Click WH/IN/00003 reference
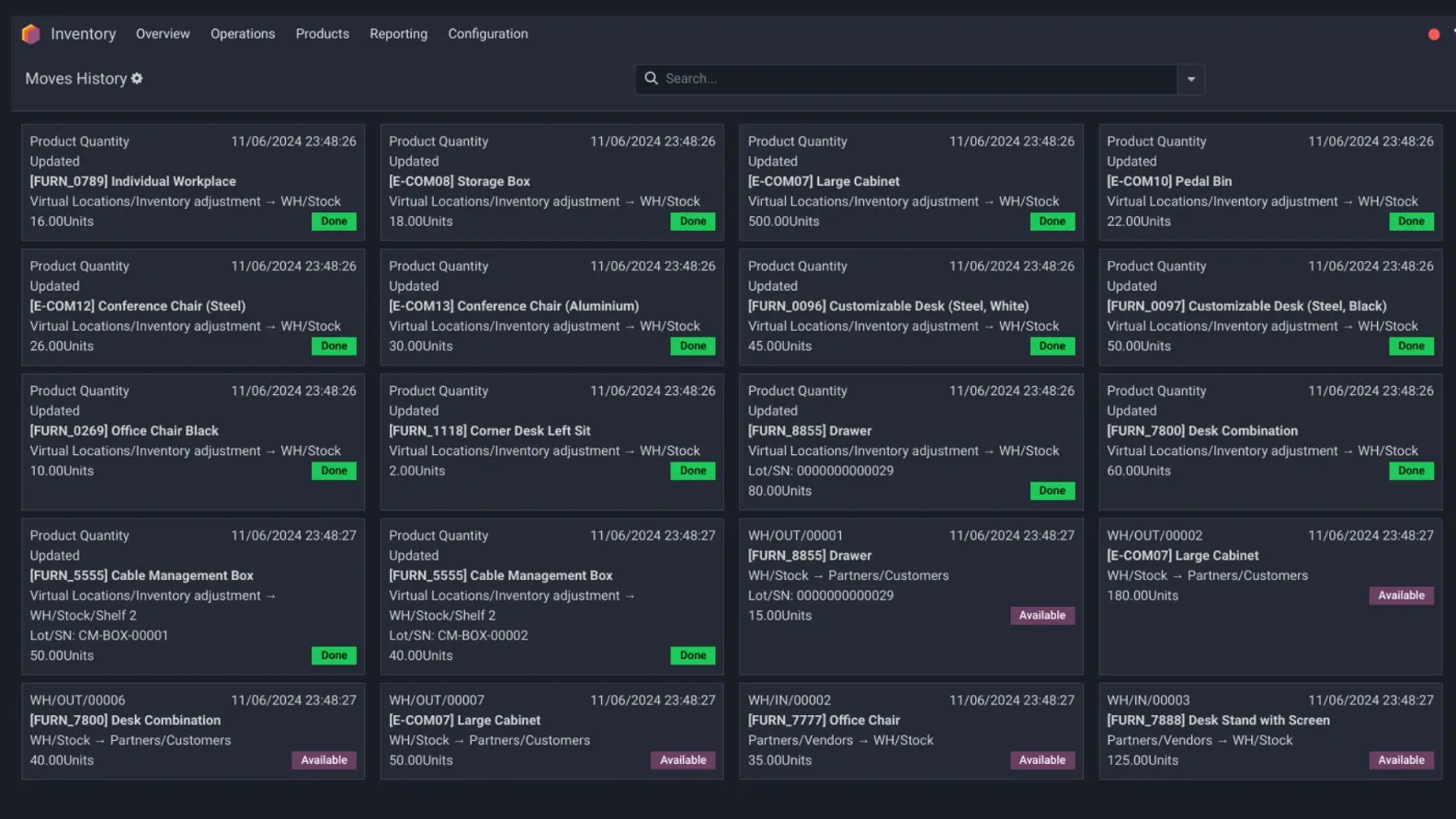This screenshot has height=819, width=1456. click(1148, 700)
